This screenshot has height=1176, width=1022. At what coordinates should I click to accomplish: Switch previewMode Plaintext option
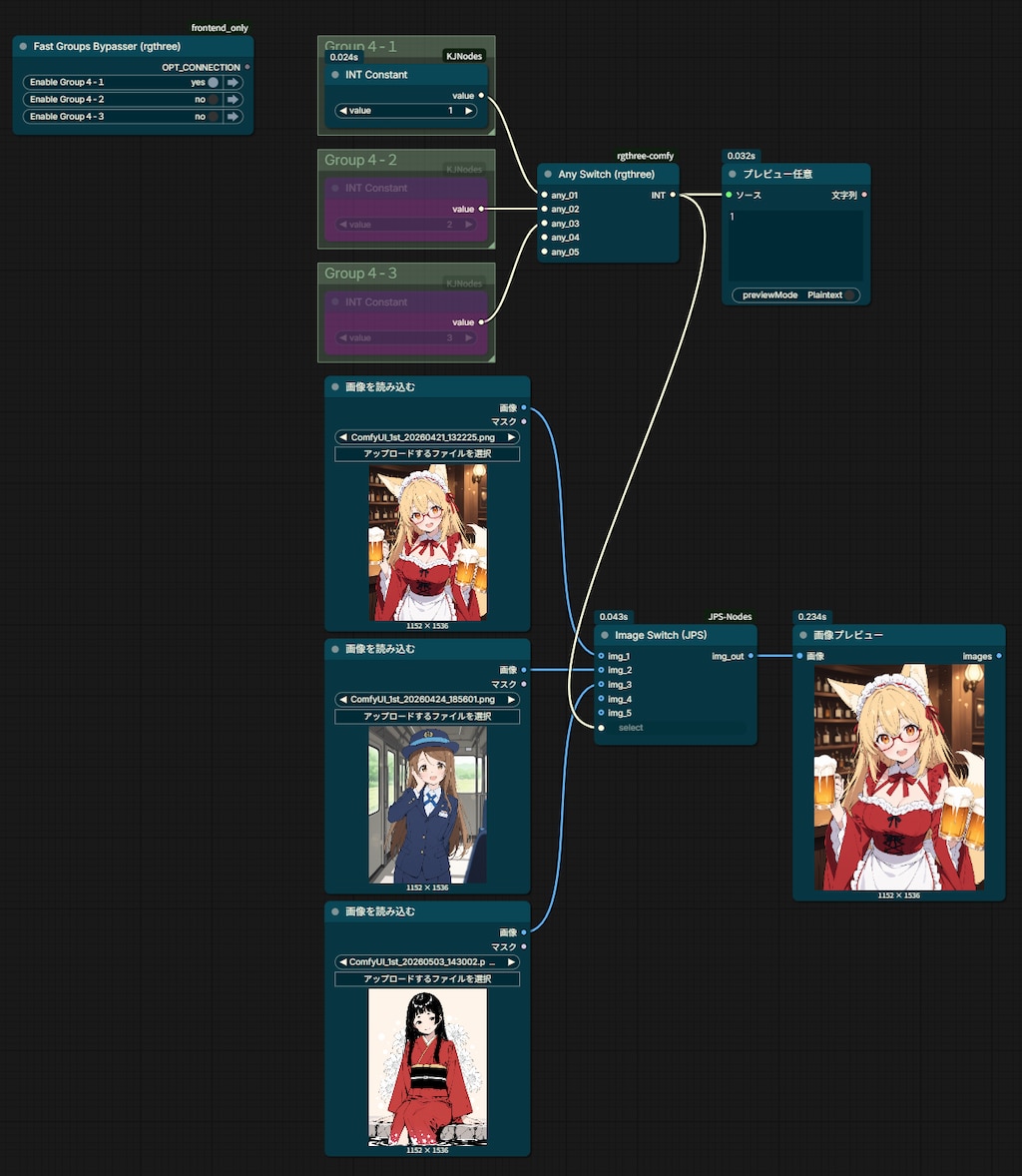[x=795, y=294]
